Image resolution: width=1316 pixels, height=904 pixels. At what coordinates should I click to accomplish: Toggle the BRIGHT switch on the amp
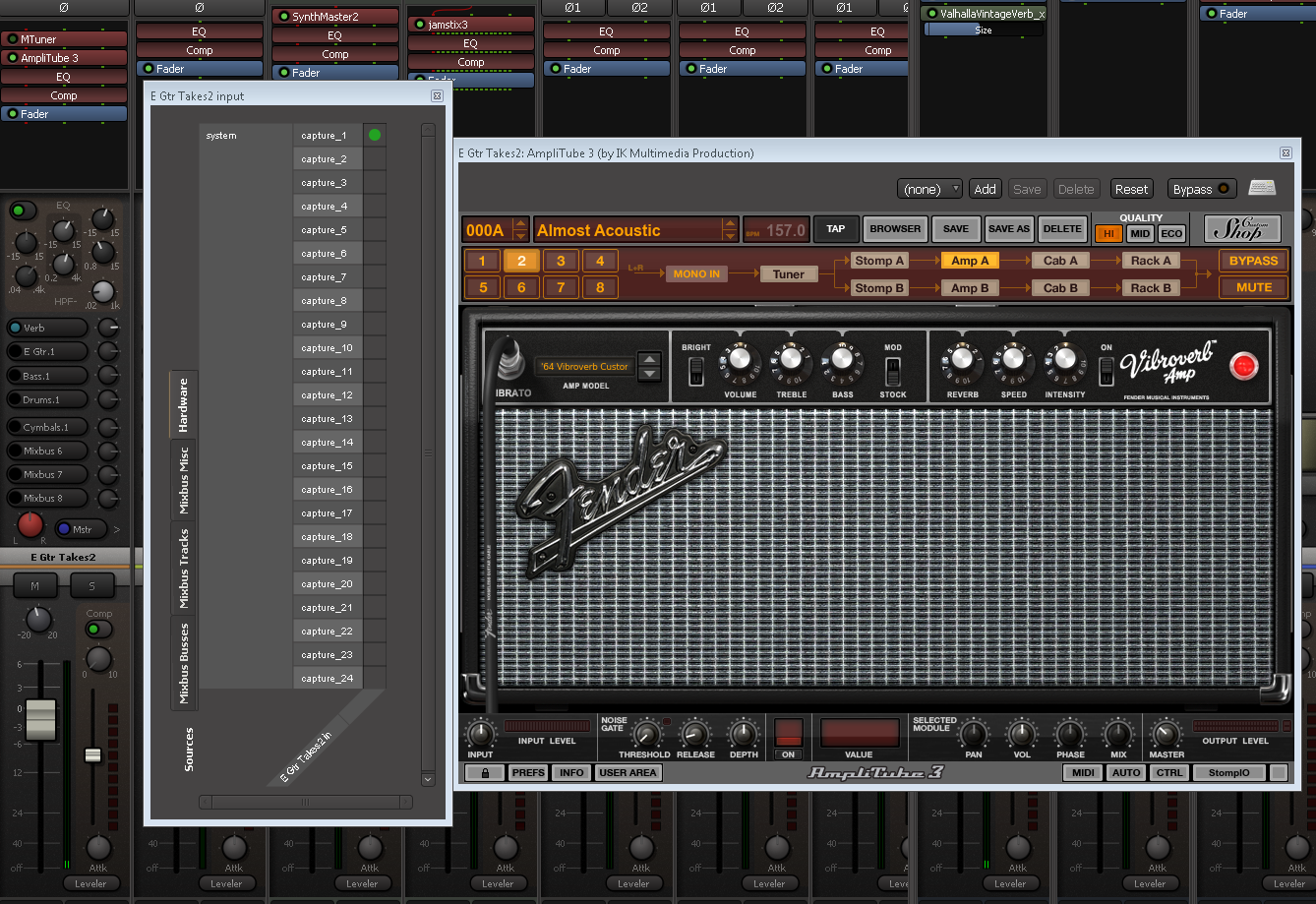(x=696, y=371)
